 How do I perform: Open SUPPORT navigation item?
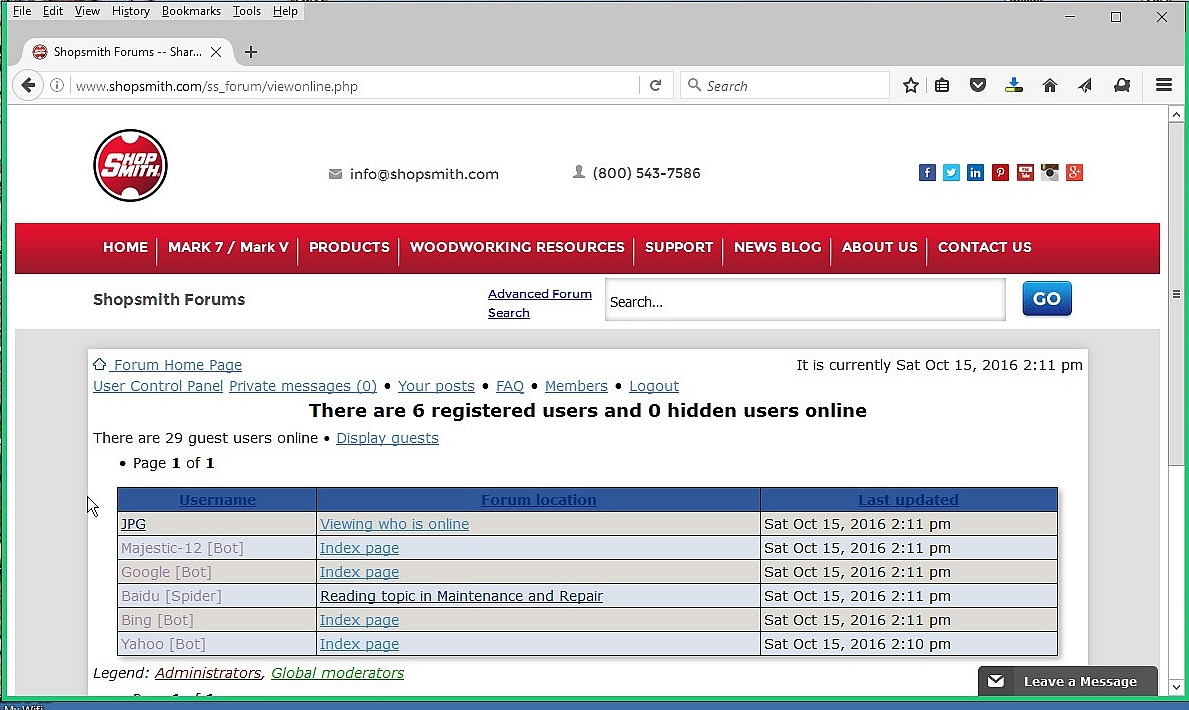click(679, 247)
